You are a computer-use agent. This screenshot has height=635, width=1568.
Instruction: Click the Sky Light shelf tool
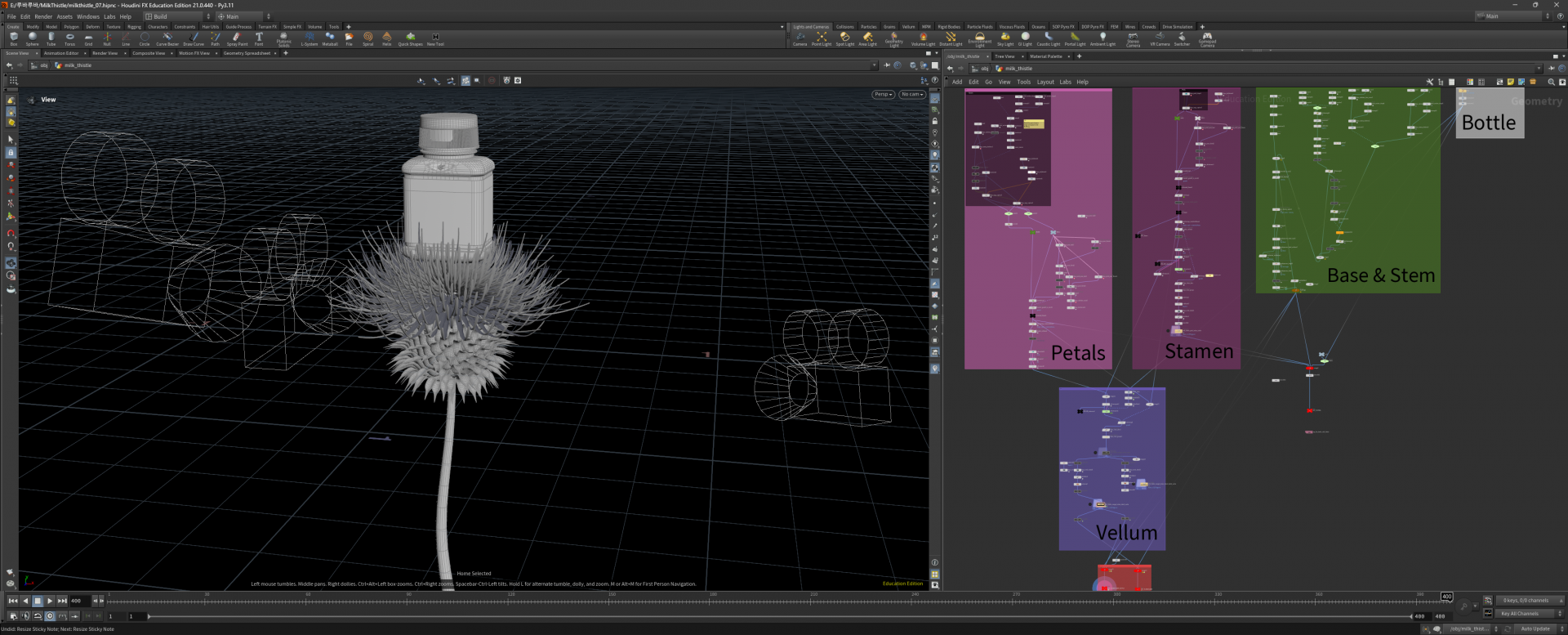1004,38
